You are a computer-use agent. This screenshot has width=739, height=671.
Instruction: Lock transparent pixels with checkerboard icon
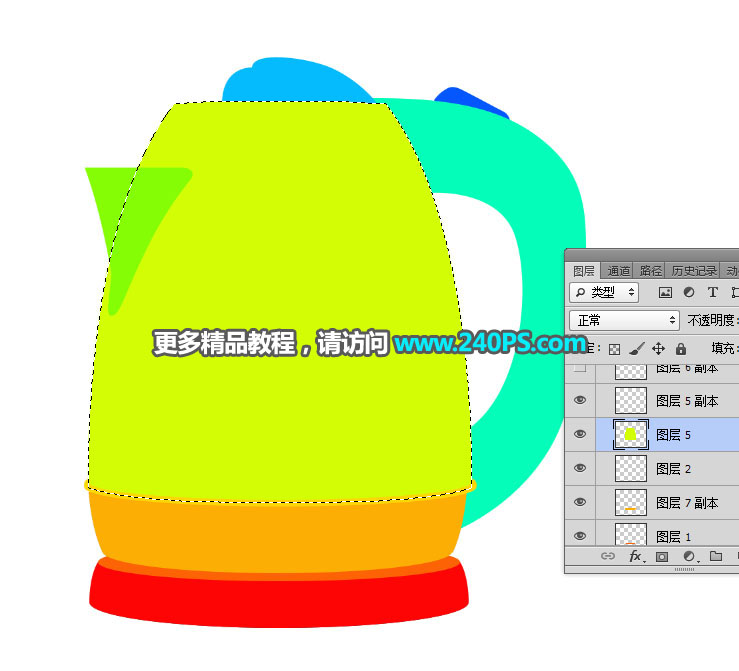click(x=614, y=349)
